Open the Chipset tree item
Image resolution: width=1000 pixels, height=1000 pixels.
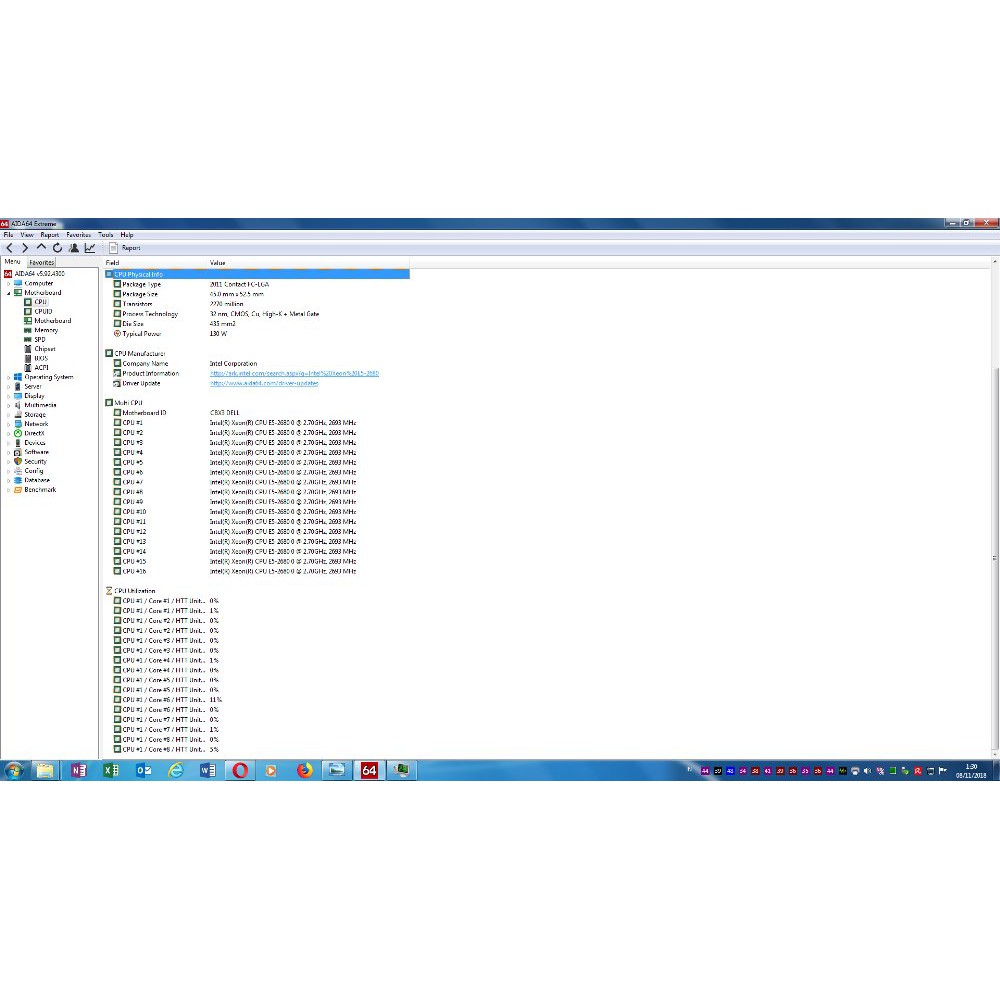(45, 349)
